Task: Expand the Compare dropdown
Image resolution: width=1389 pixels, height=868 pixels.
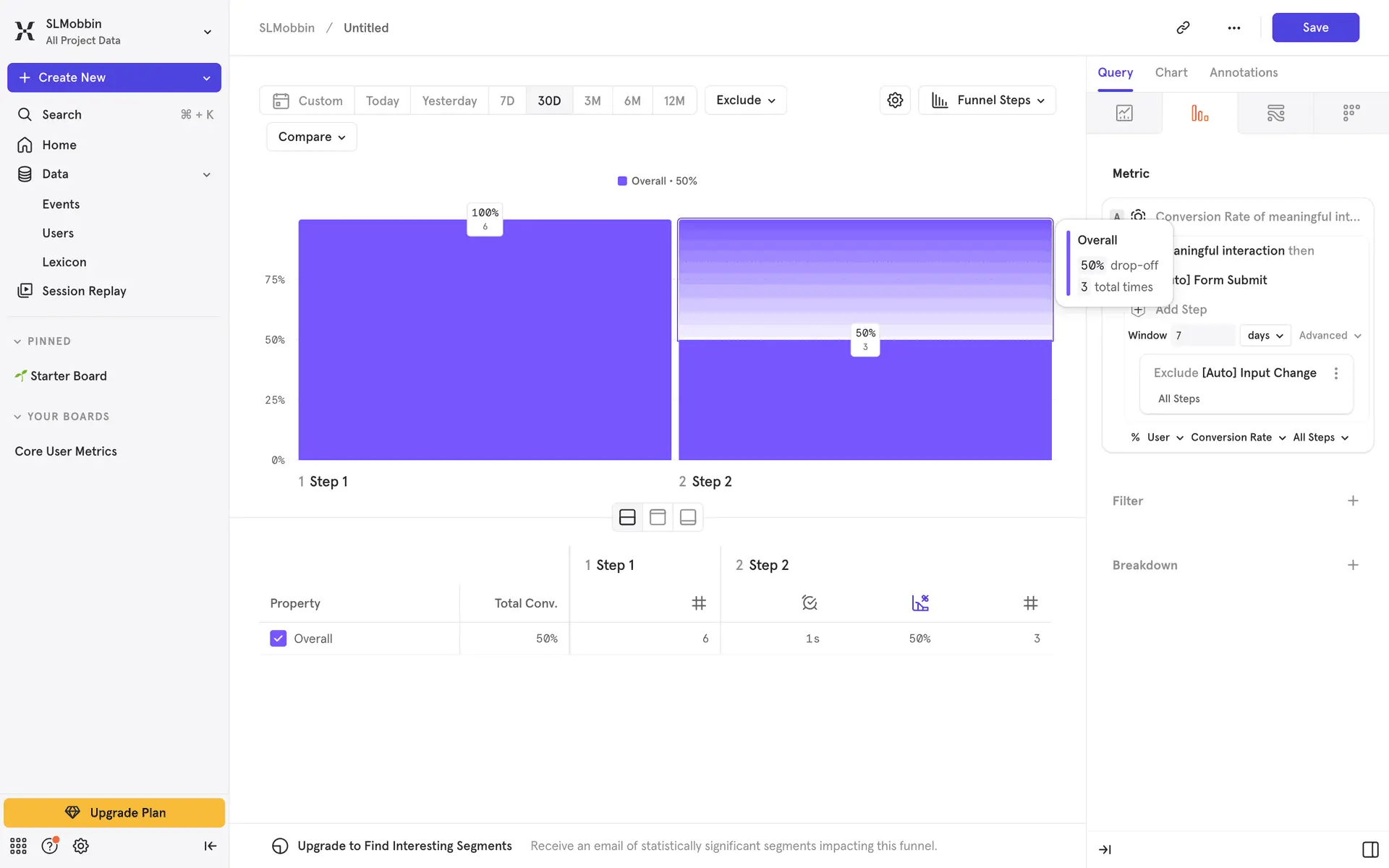Action: [312, 137]
